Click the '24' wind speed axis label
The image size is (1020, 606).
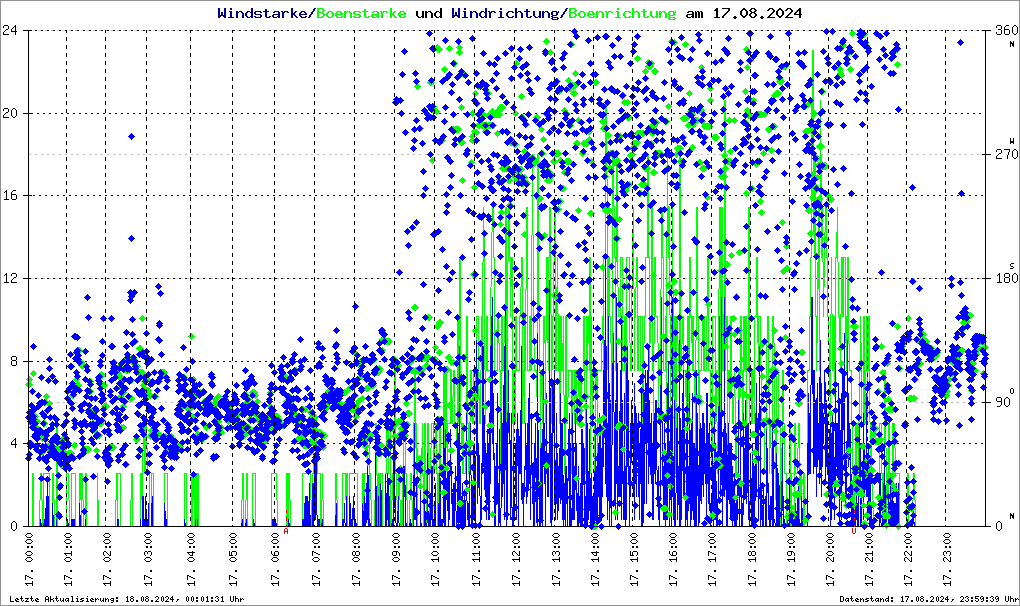(x=10, y=30)
